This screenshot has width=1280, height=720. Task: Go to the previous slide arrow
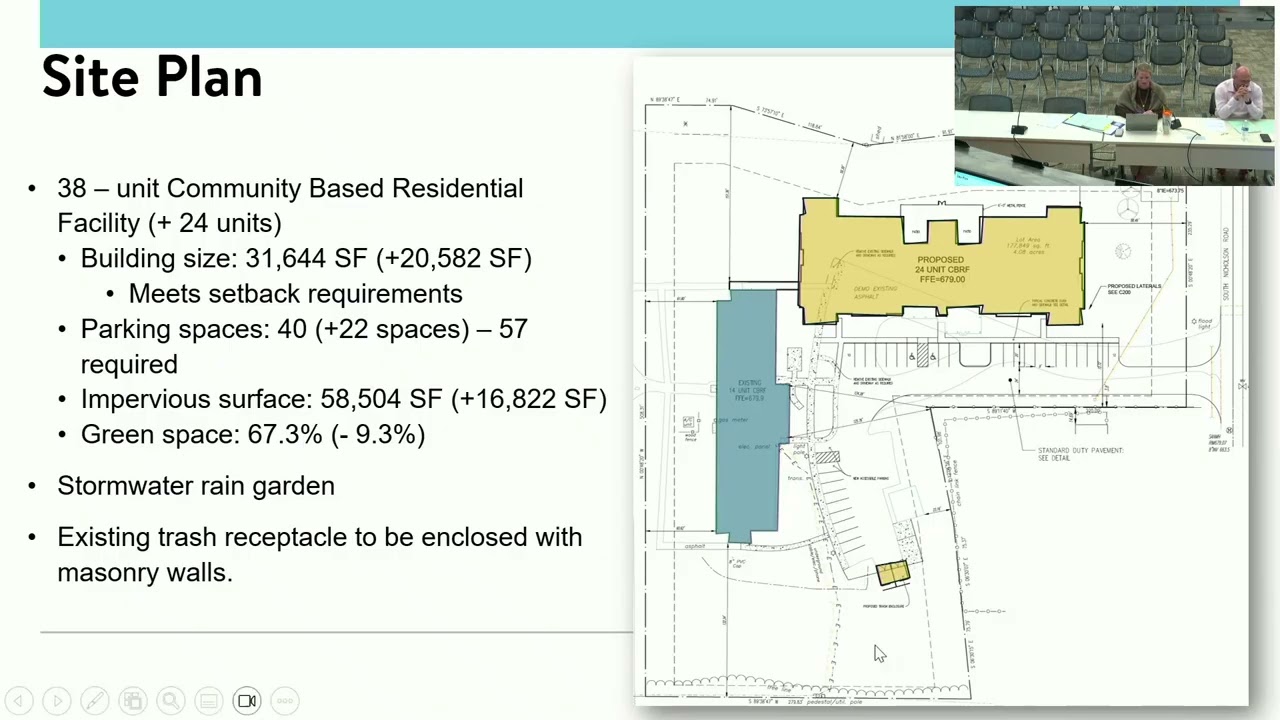click(19, 701)
